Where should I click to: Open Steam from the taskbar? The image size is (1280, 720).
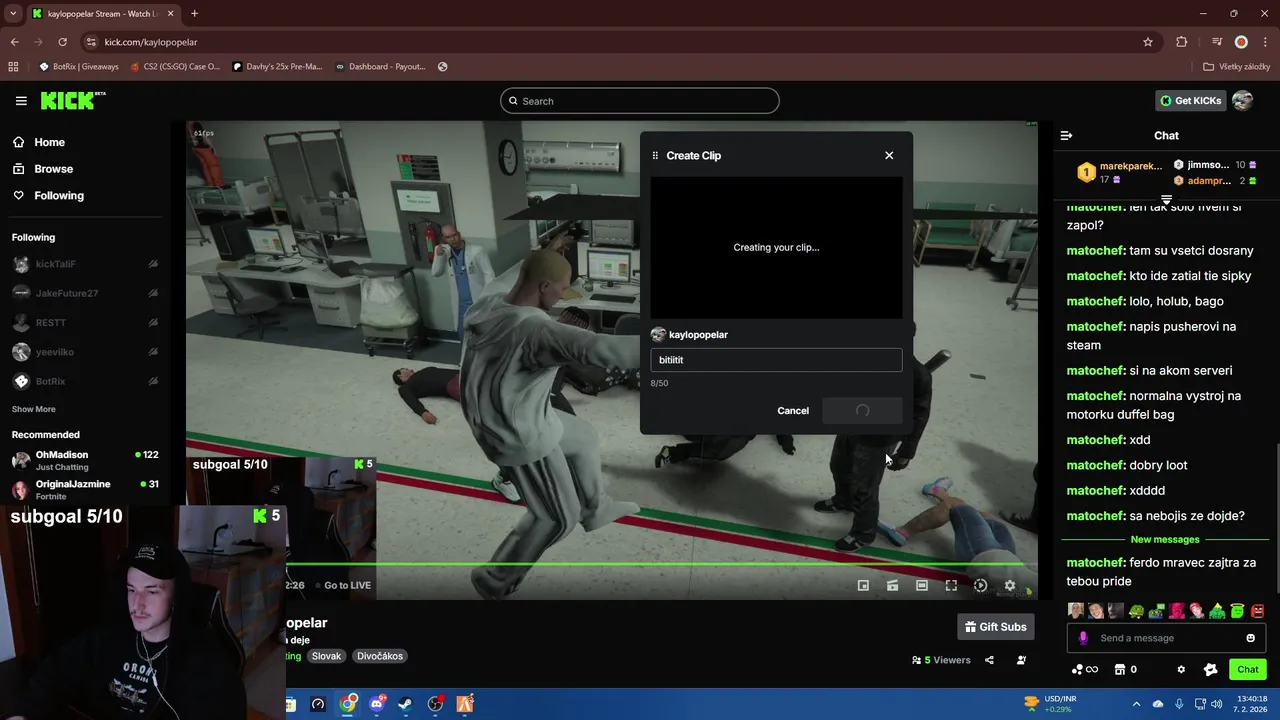pyautogui.click(x=406, y=704)
